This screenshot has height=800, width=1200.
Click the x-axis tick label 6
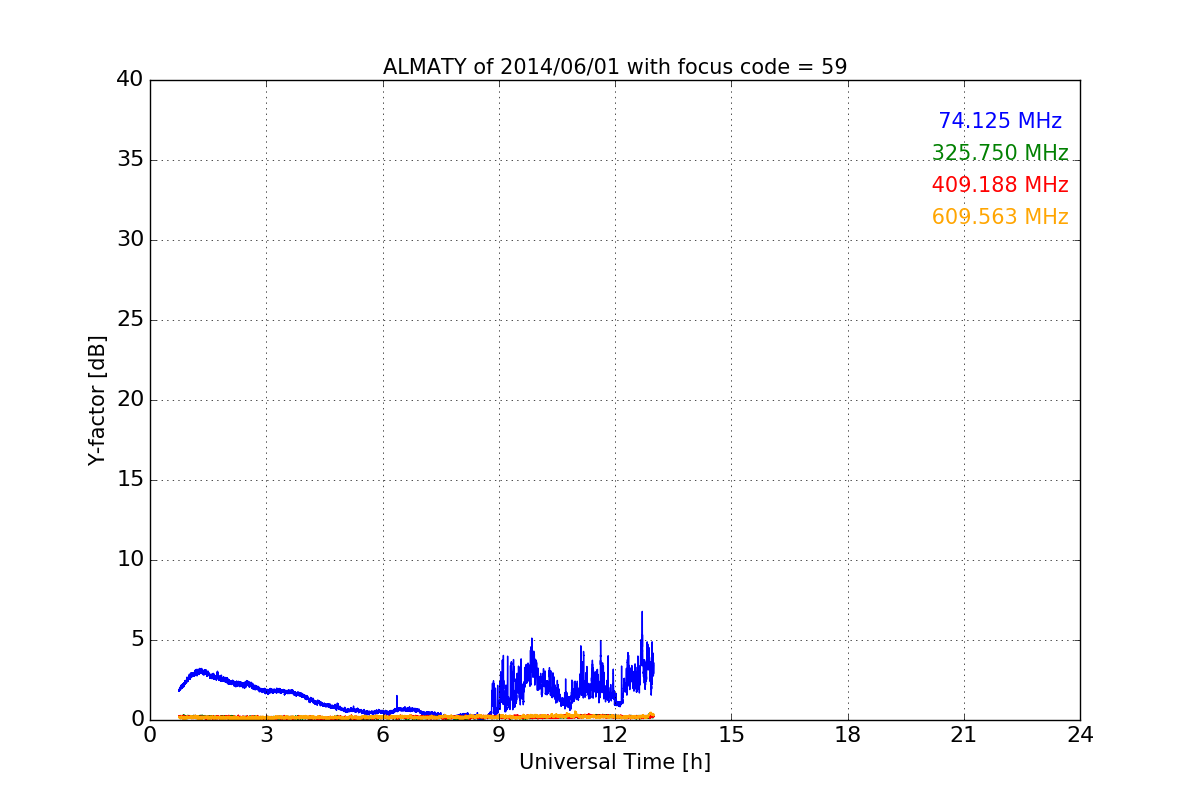click(383, 734)
